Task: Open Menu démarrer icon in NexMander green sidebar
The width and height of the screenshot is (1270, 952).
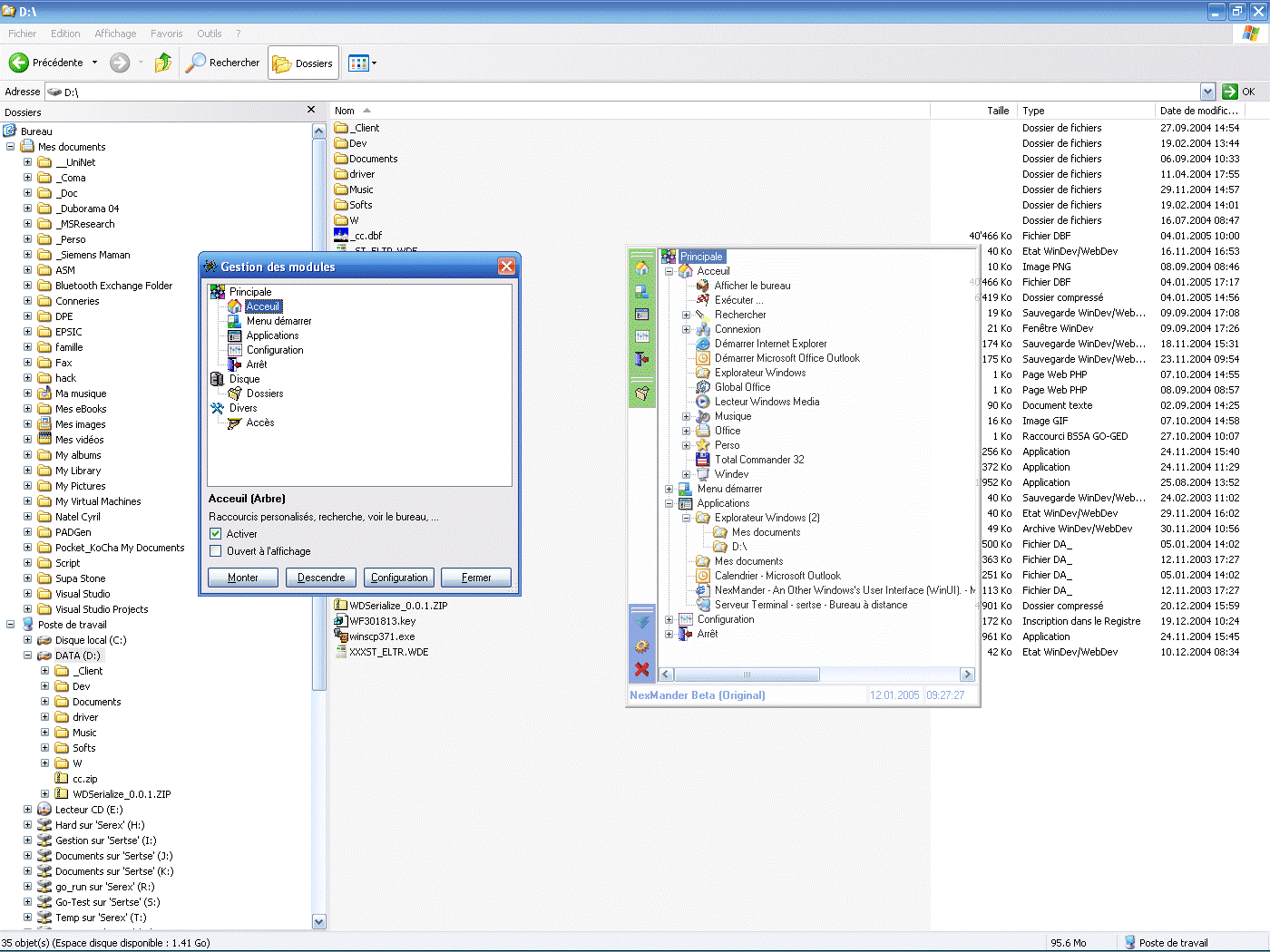Action: tap(642, 291)
